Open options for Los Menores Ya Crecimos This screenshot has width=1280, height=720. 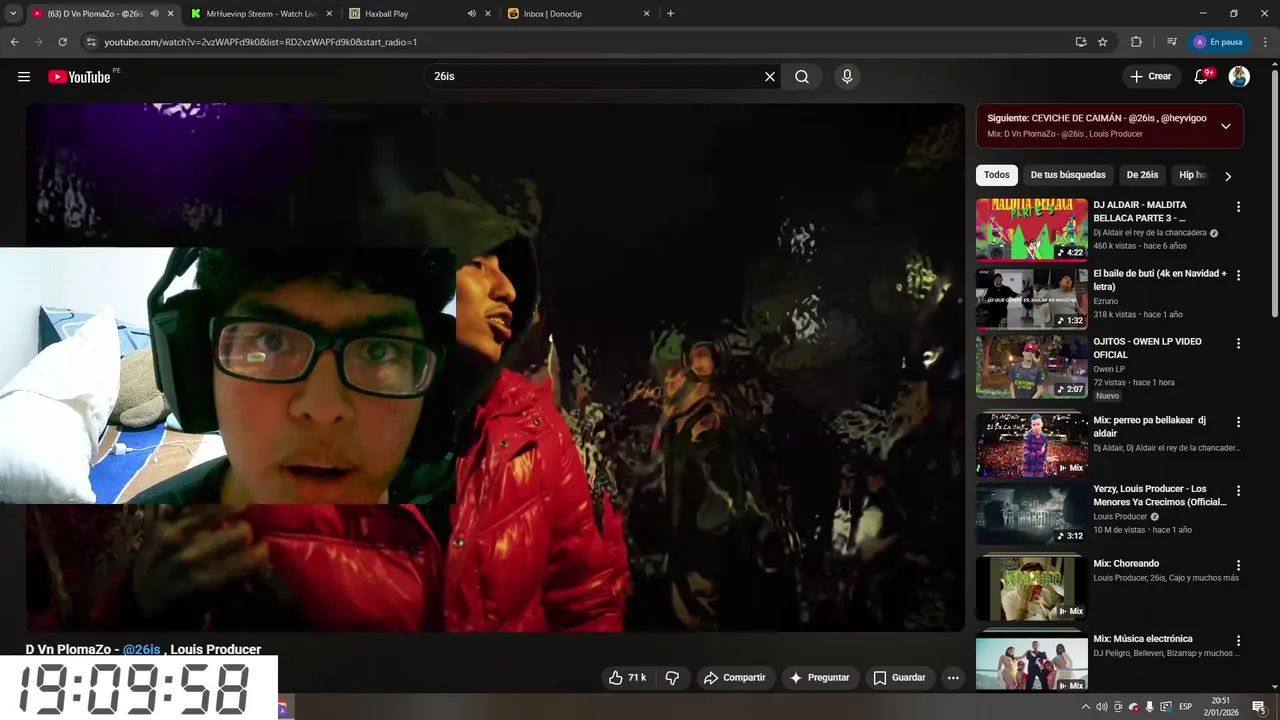(x=1238, y=491)
